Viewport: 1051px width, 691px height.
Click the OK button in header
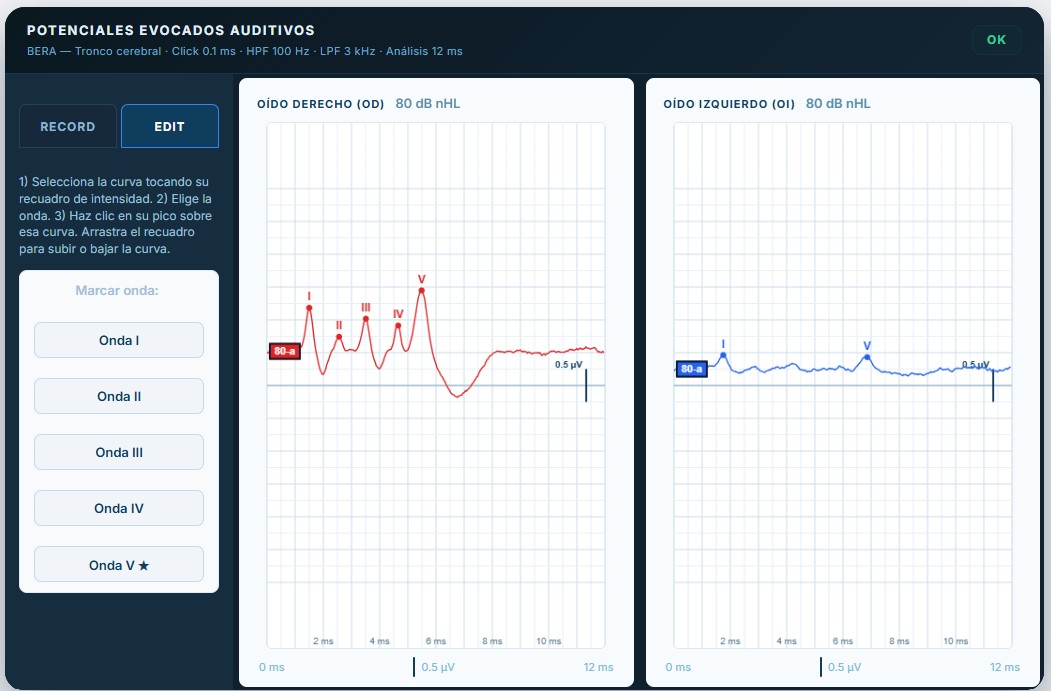pyautogui.click(x=996, y=40)
